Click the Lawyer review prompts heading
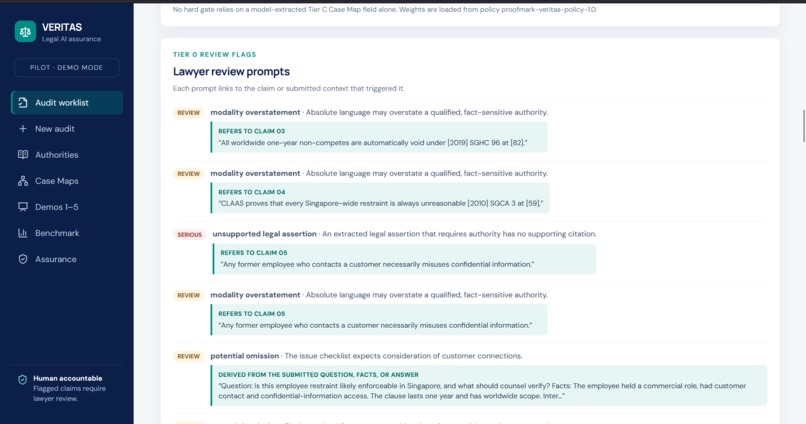Screen dimensions: 806x424 pyautogui.click(x=231, y=71)
